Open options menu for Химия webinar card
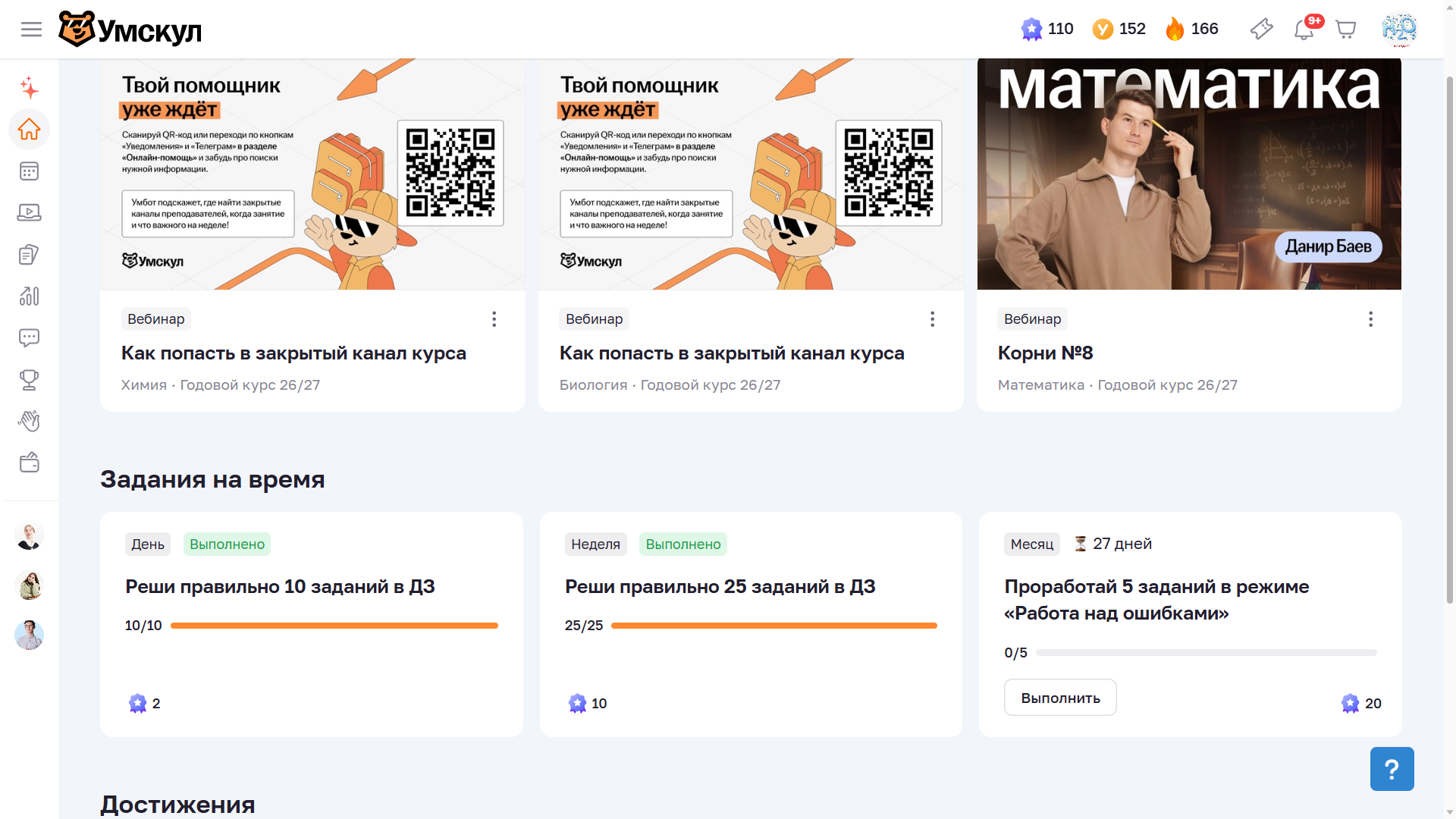The image size is (1456, 819). 494,319
